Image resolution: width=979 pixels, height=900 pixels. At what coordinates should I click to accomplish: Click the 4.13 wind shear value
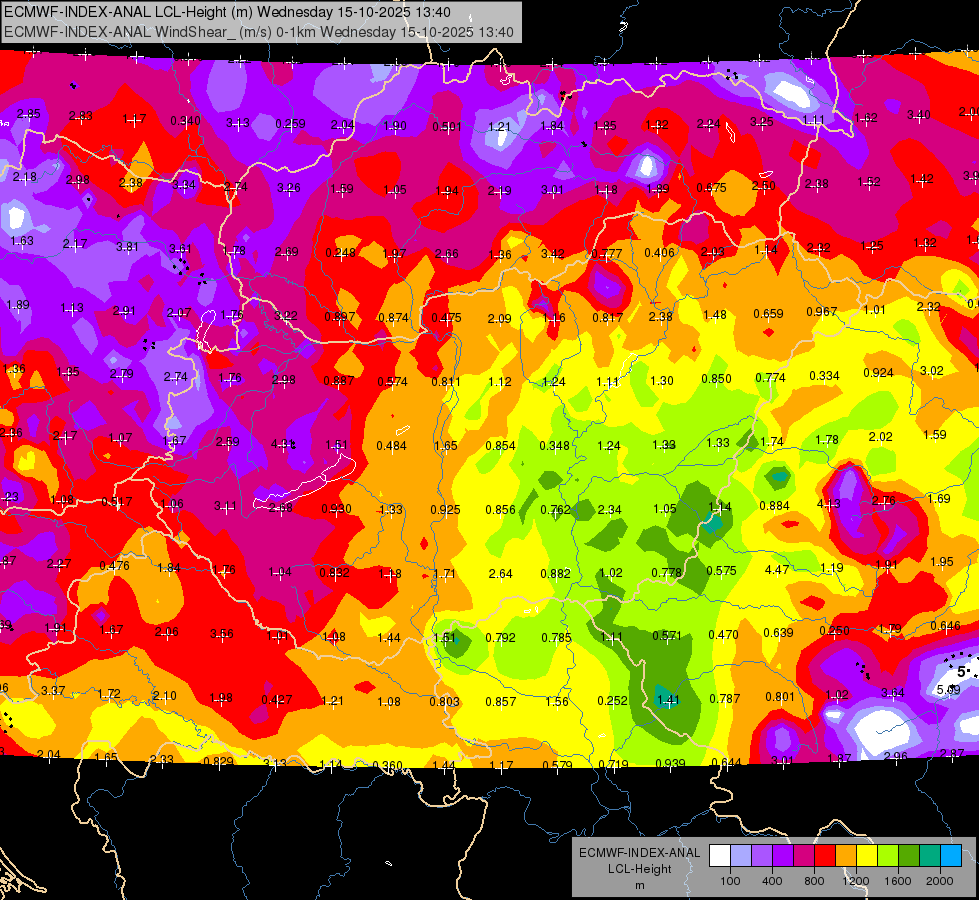pos(829,503)
